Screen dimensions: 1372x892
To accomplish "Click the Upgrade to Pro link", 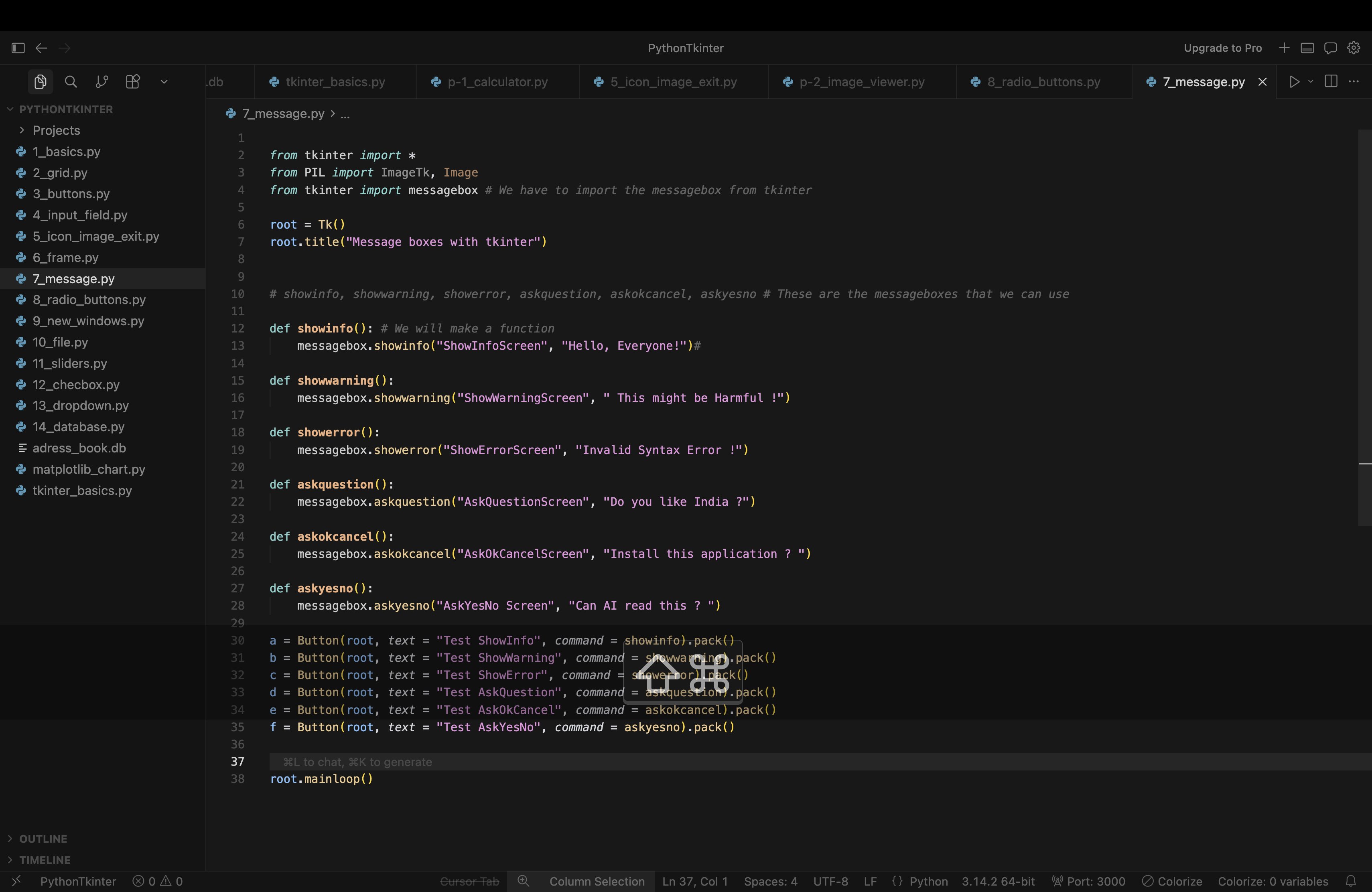I will pos(1222,48).
